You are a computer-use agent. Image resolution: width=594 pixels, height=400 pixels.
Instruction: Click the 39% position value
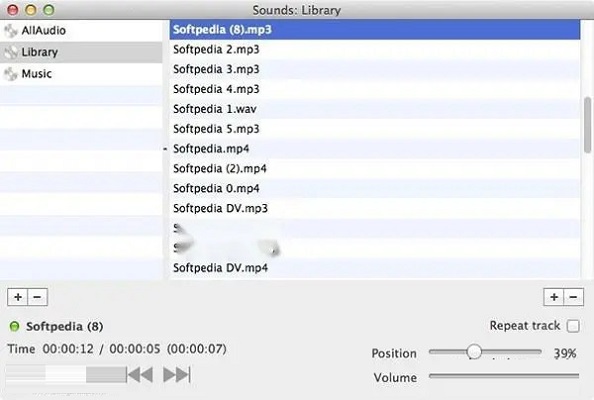(565, 353)
